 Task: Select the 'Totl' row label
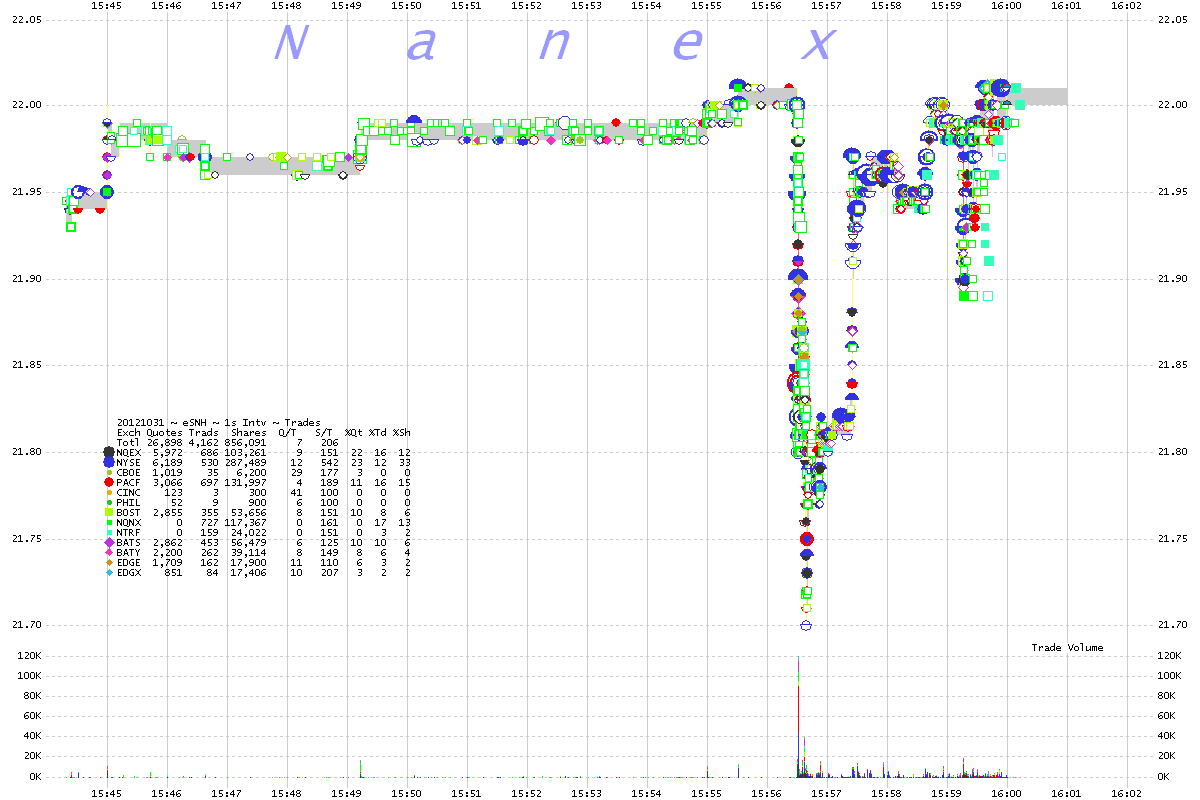(129, 442)
